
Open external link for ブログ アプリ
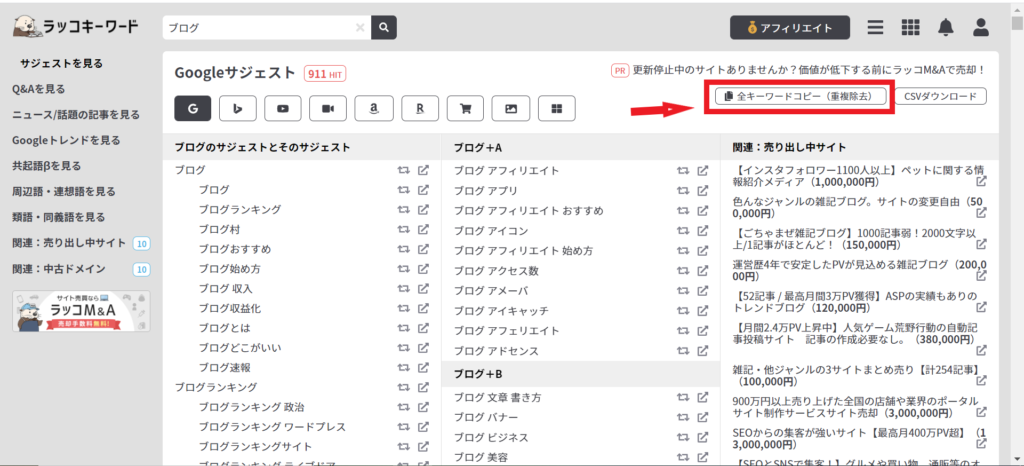(703, 191)
